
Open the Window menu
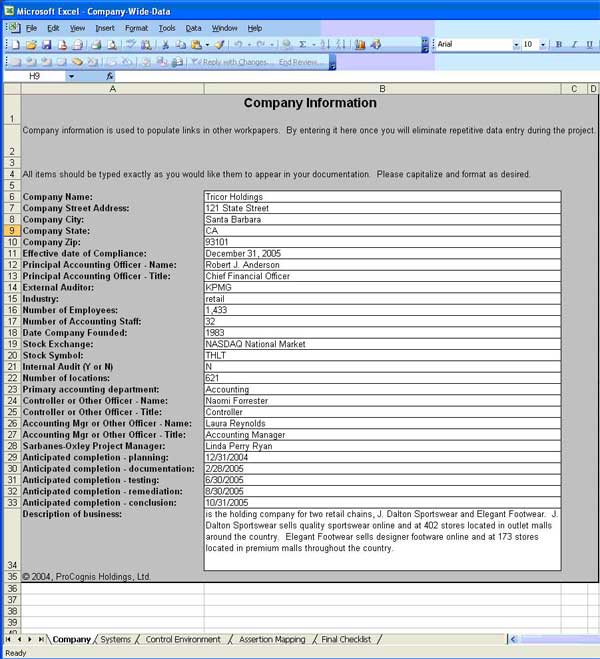pos(224,28)
